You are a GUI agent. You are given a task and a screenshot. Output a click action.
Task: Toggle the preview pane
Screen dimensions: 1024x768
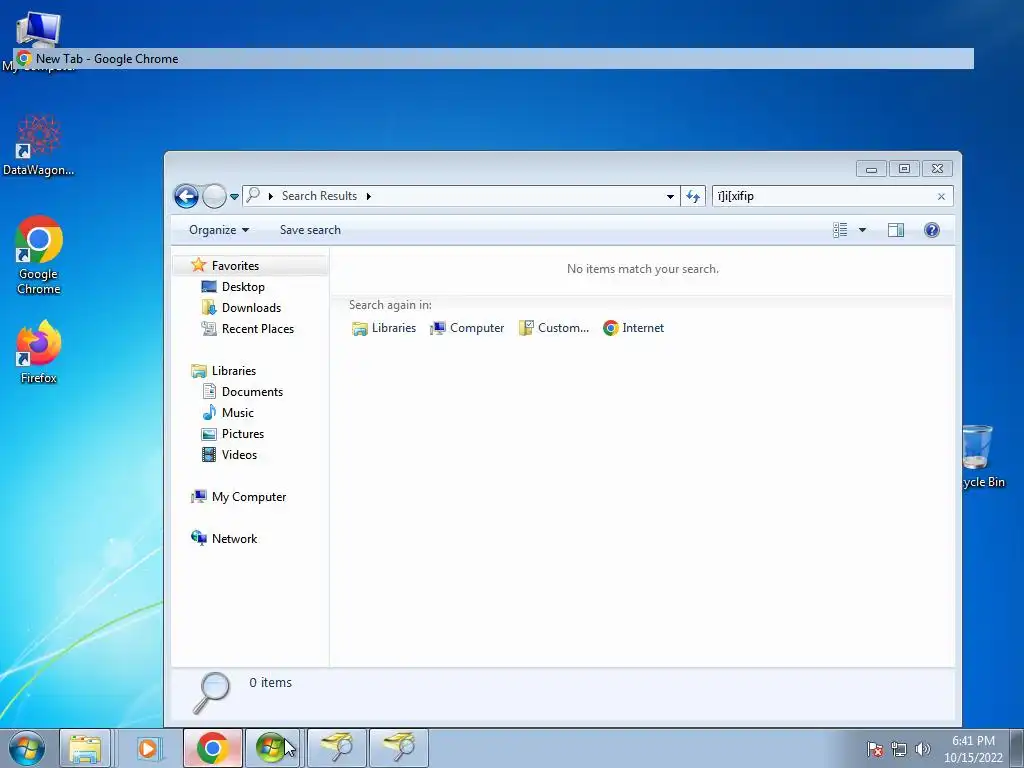tap(896, 230)
